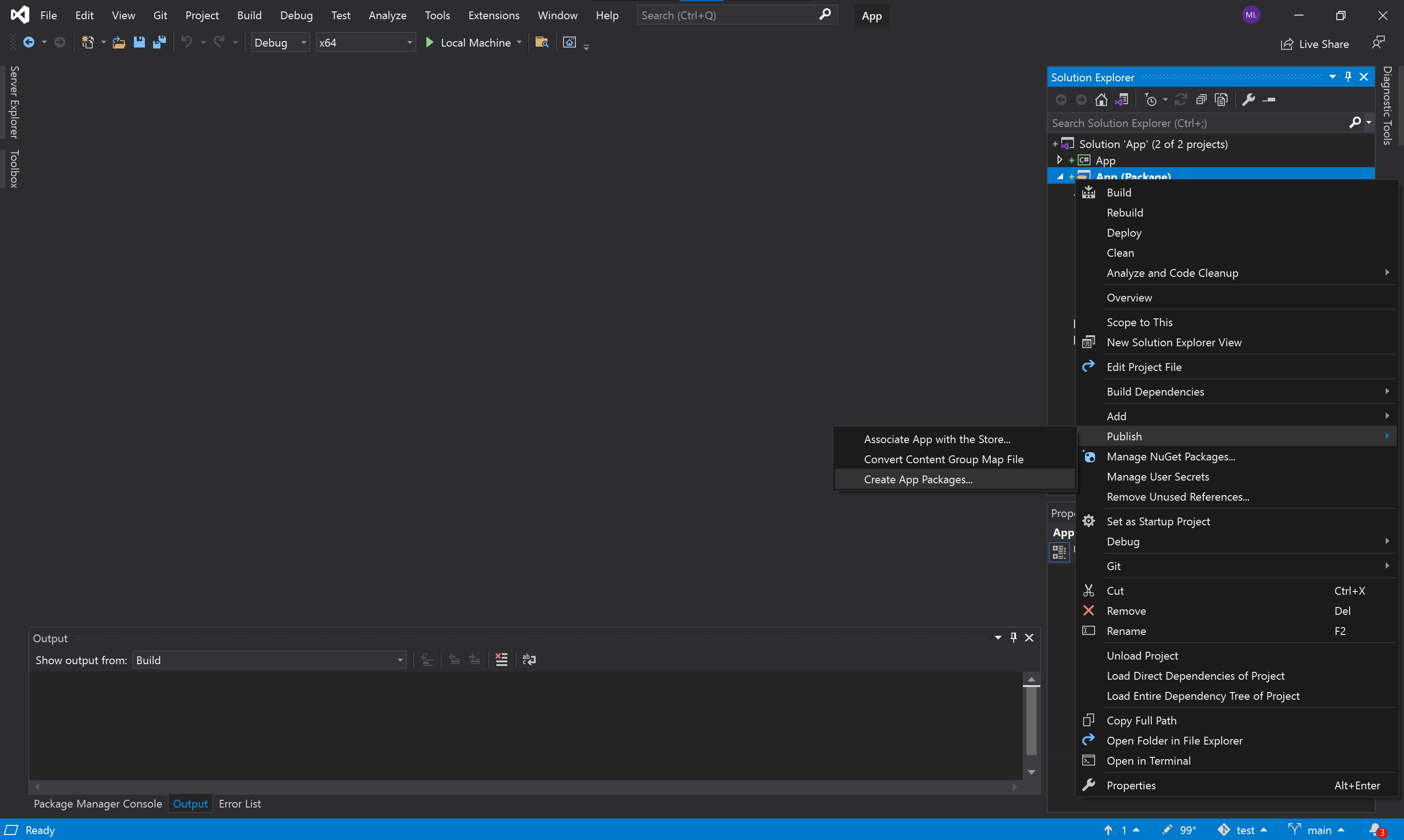Open the Extensions menu
The height and width of the screenshot is (840, 1404).
[493, 15]
